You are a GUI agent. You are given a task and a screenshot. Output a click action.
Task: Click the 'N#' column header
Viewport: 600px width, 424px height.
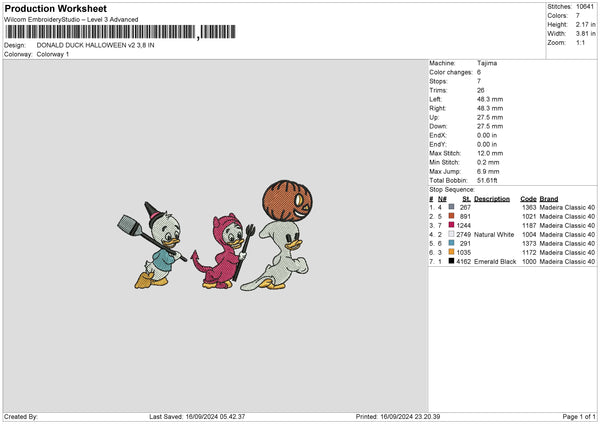(x=442, y=199)
